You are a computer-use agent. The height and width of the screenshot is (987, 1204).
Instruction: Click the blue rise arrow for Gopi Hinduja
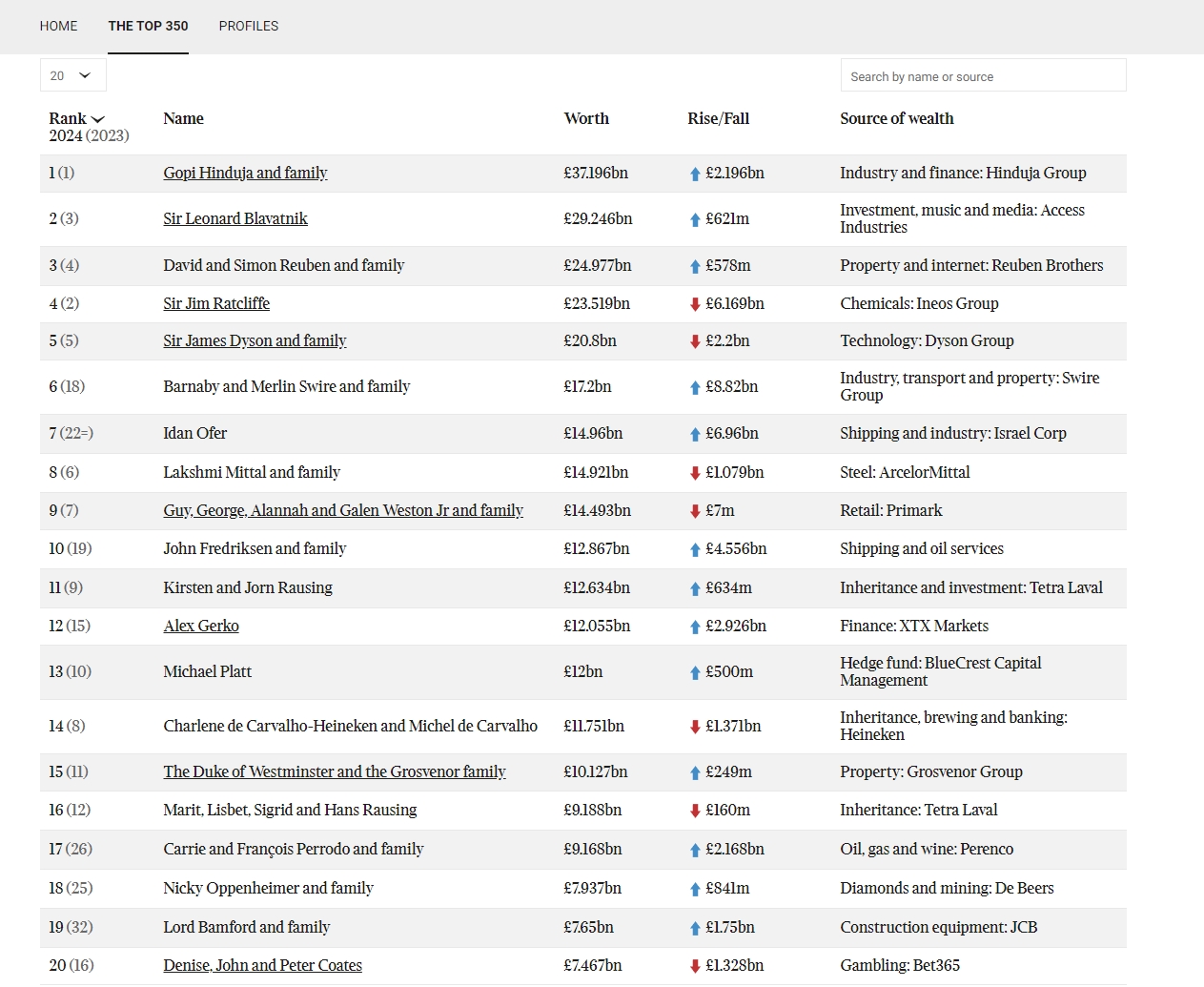click(695, 175)
